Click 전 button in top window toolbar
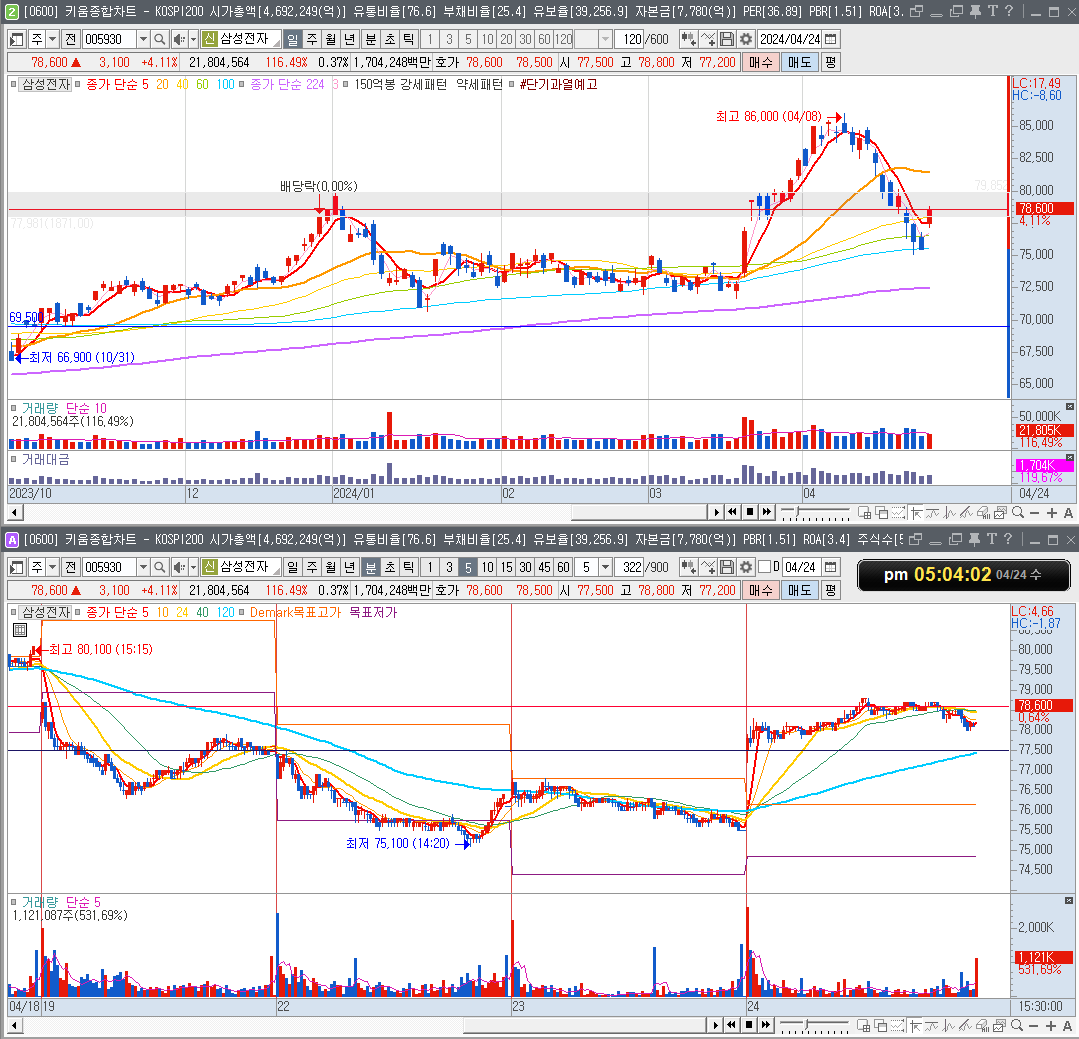Image resolution: width=1079 pixels, height=1039 pixels. 70,39
